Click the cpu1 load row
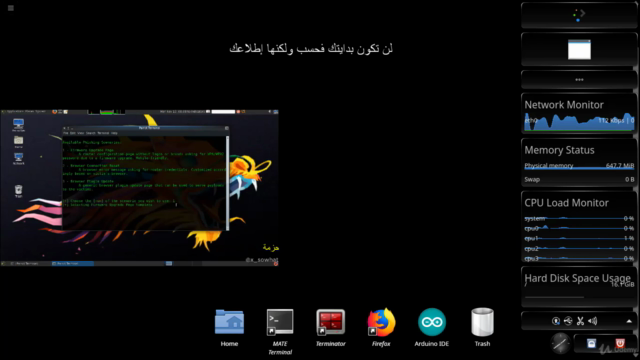This screenshot has height=360, width=640. (579, 238)
